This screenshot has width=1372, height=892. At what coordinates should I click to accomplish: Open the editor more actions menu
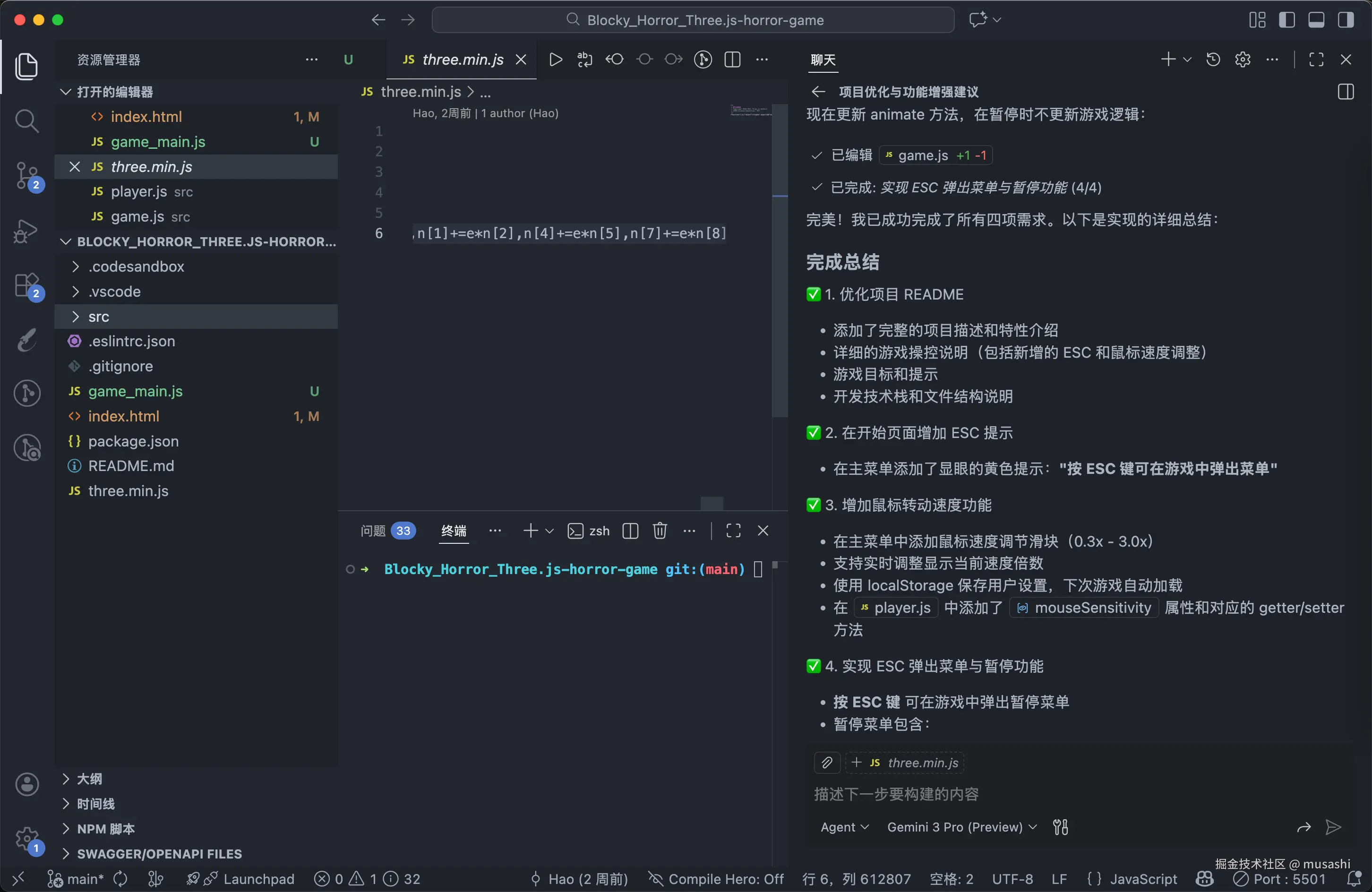click(762, 60)
